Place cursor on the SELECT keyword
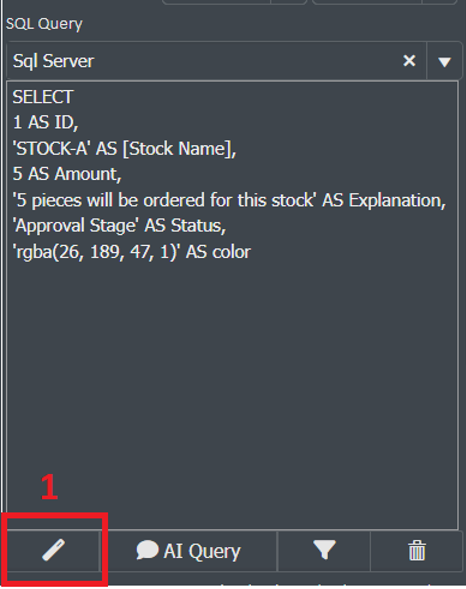Viewport: 466px width, 589px height. point(43,97)
